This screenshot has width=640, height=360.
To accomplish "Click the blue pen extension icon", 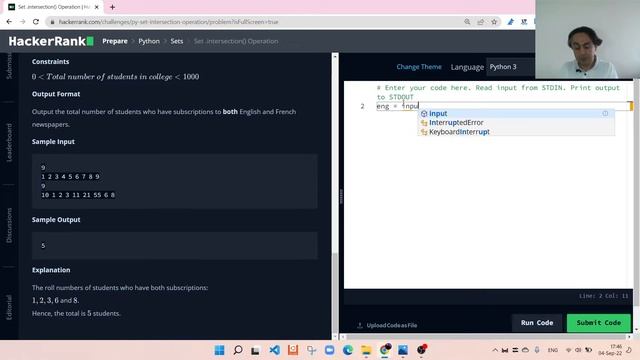I will [x=511, y=22].
